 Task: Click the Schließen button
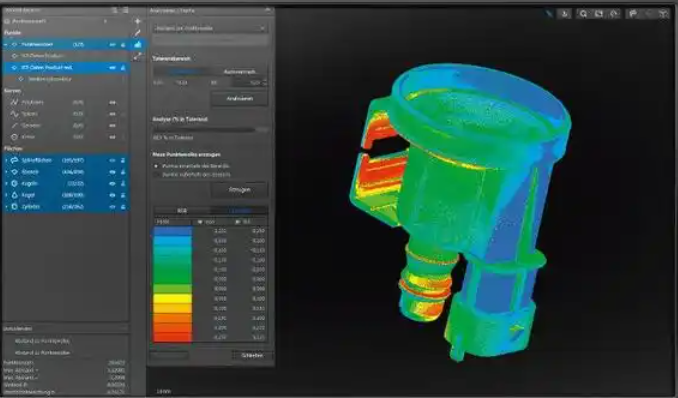pos(252,355)
